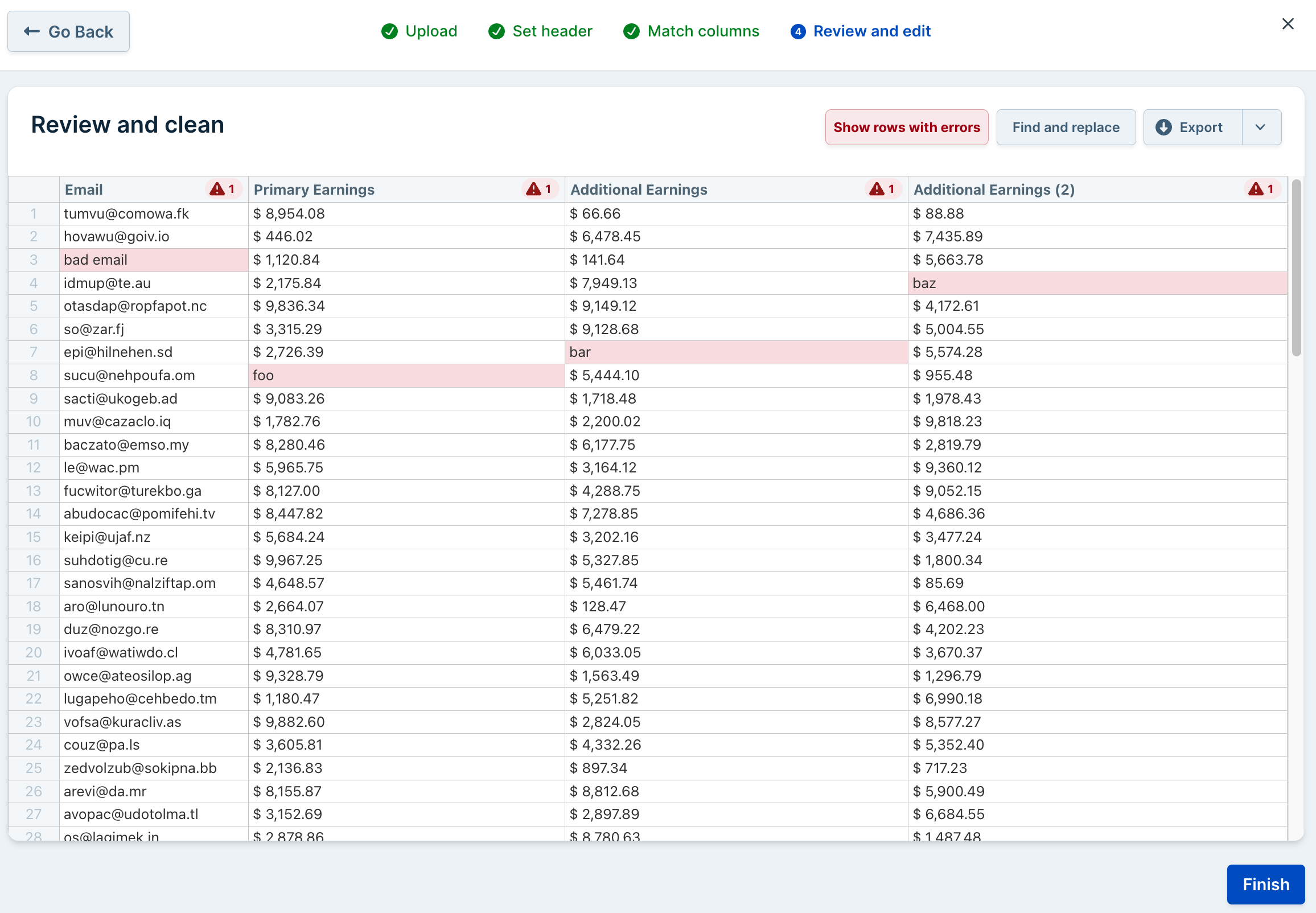Select row number 10 header
The width and height of the screenshot is (1316, 913).
(x=34, y=422)
